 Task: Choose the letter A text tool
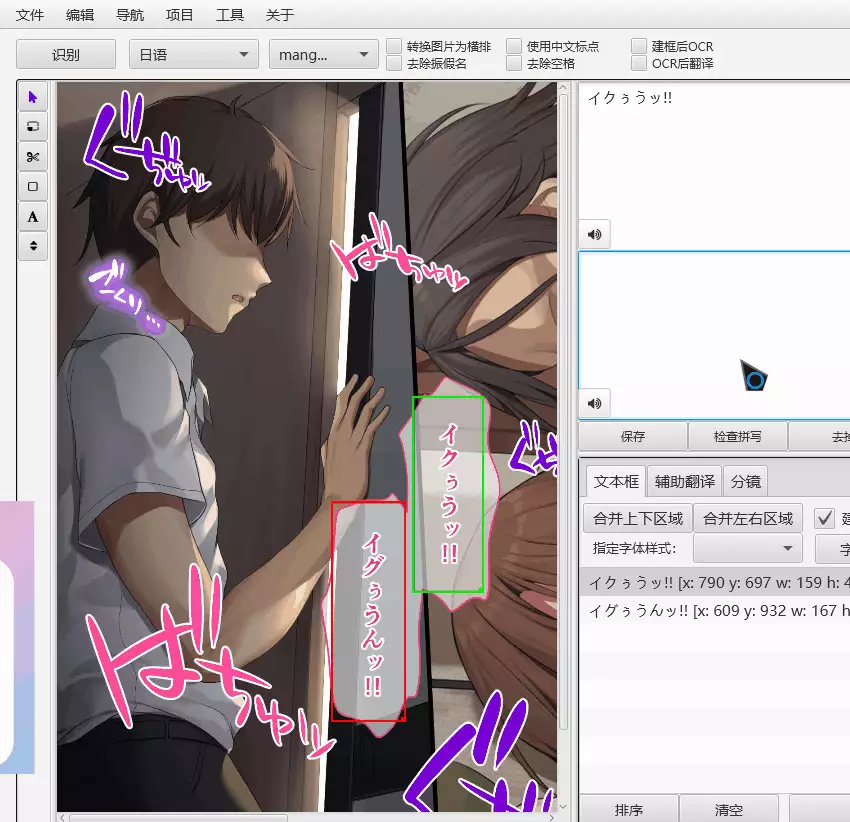point(33,216)
